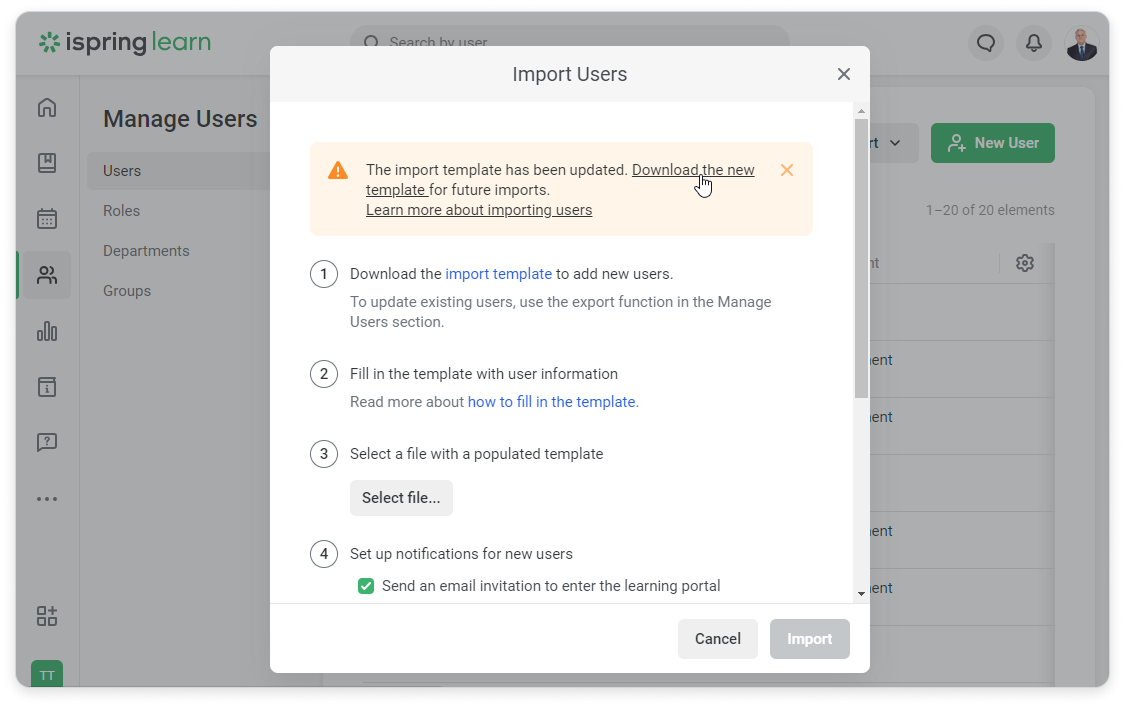Click the Select file button
The height and width of the screenshot is (707, 1125).
[401, 498]
